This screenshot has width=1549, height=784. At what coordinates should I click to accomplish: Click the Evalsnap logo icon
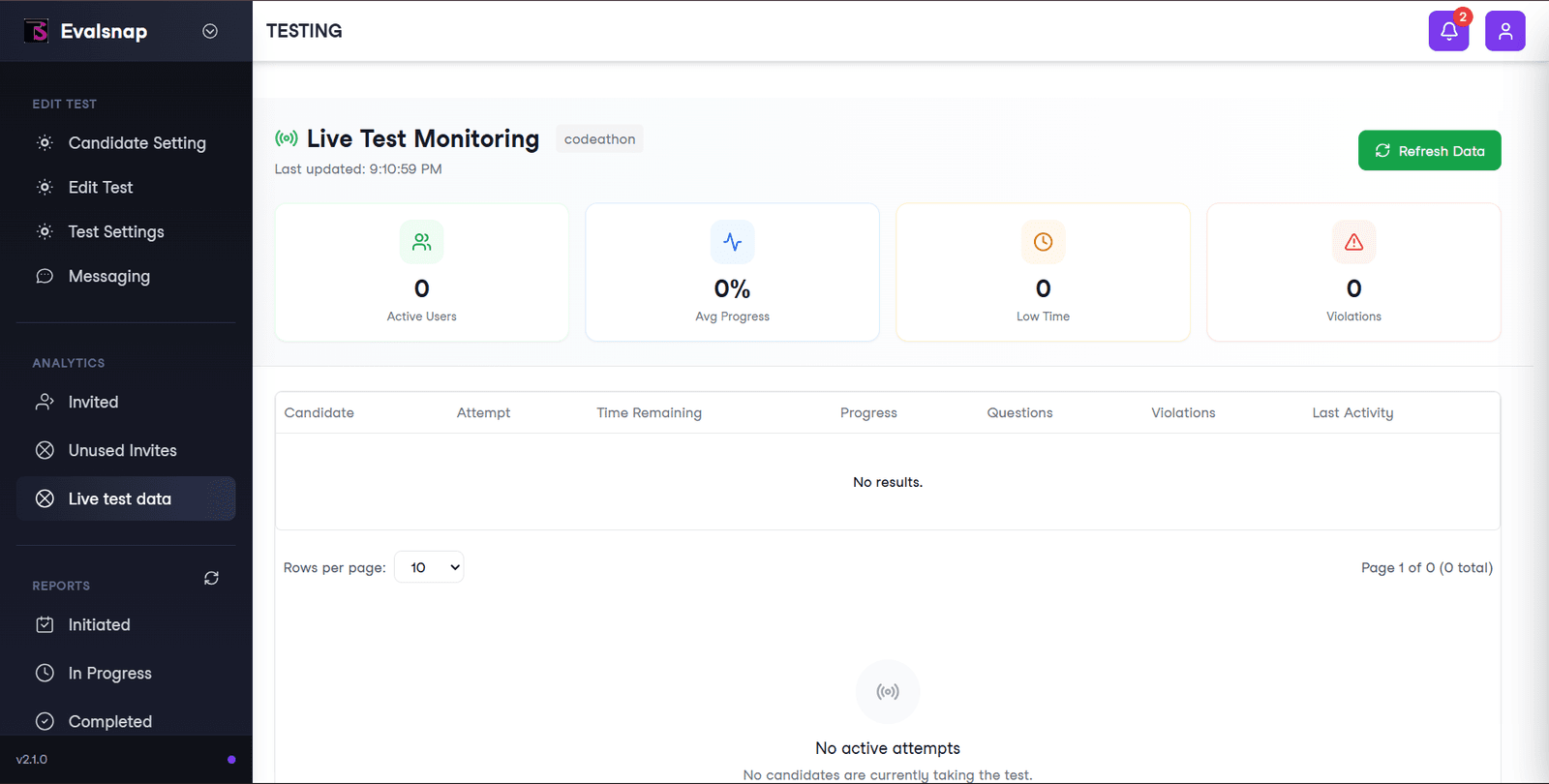click(x=36, y=31)
